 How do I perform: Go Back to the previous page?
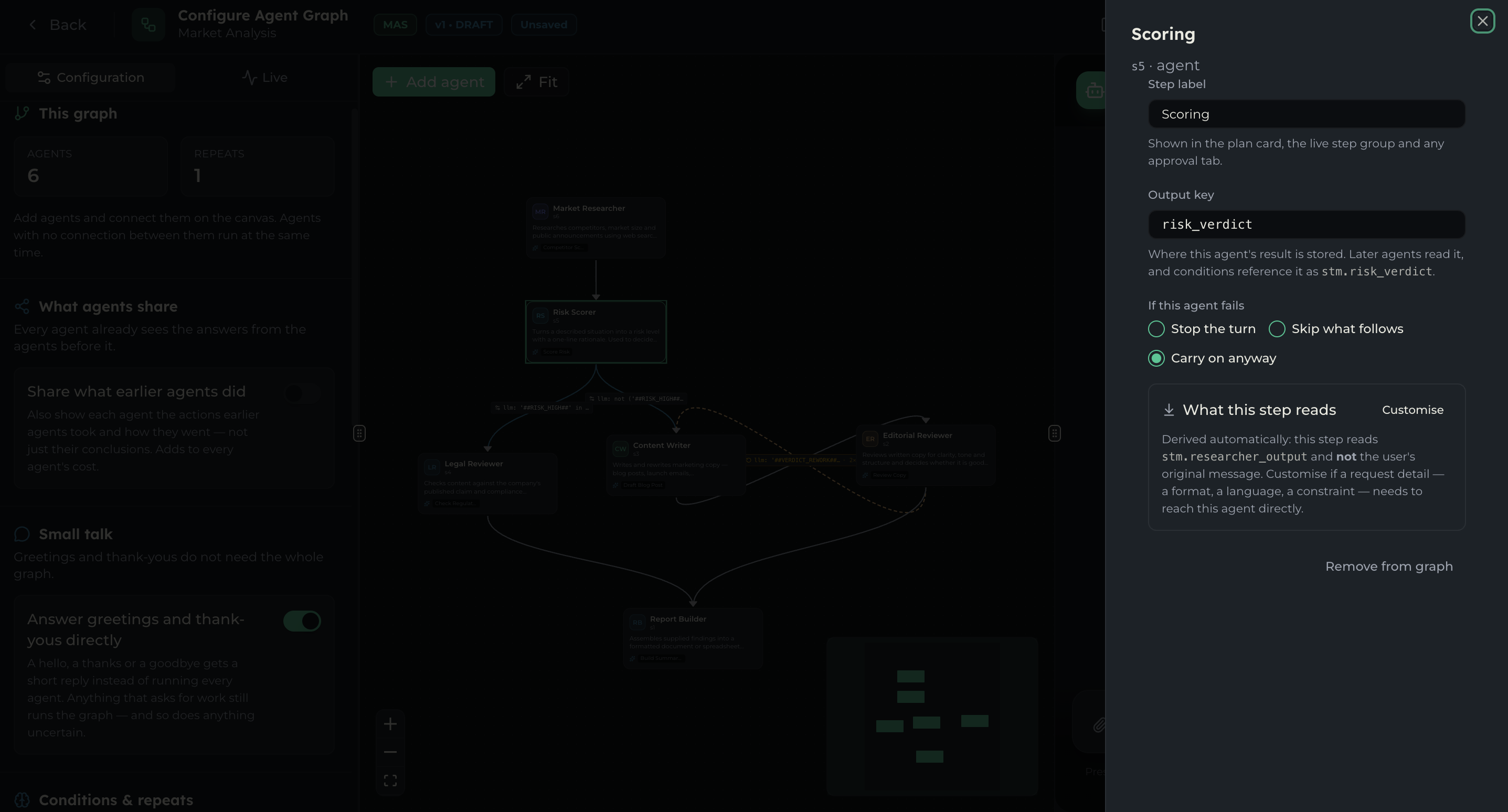(x=57, y=25)
